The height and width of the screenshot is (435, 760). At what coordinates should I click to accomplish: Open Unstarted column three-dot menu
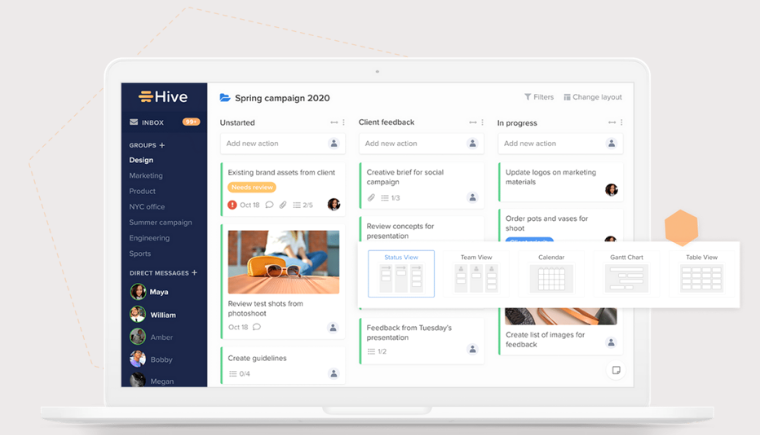tap(344, 122)
